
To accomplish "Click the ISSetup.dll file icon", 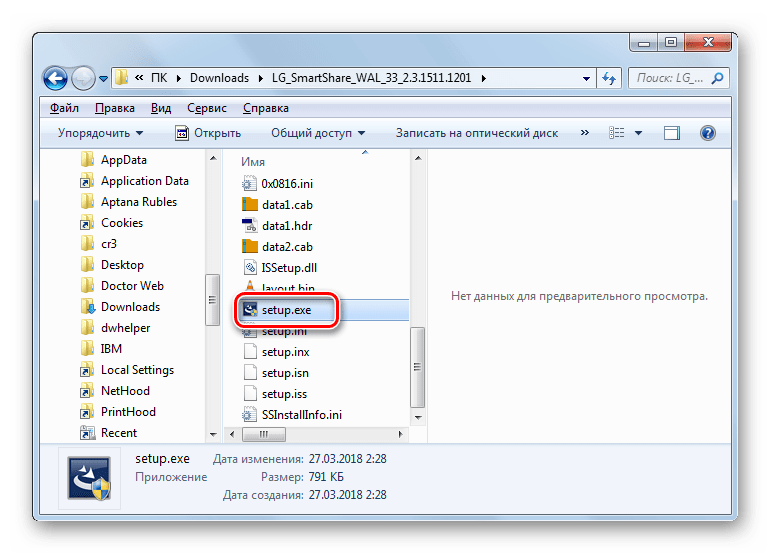I will (x=250, y=268).
